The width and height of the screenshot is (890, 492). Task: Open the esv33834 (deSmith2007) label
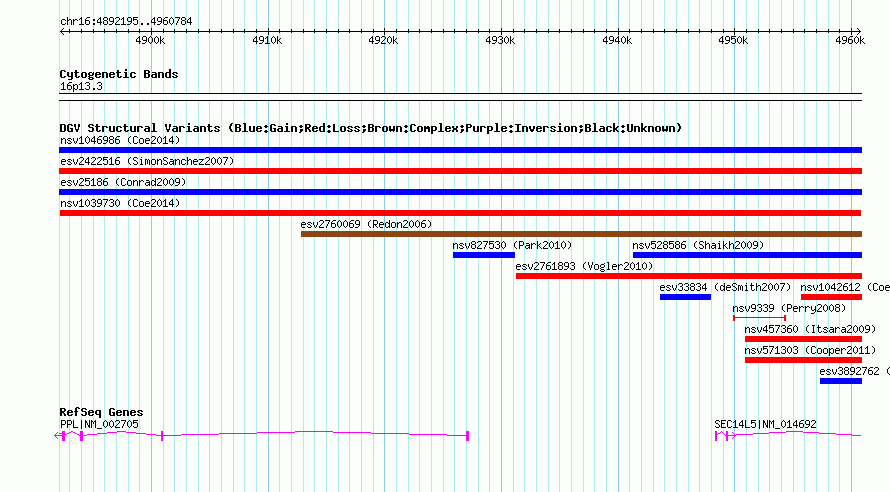(x=725, y=287)
